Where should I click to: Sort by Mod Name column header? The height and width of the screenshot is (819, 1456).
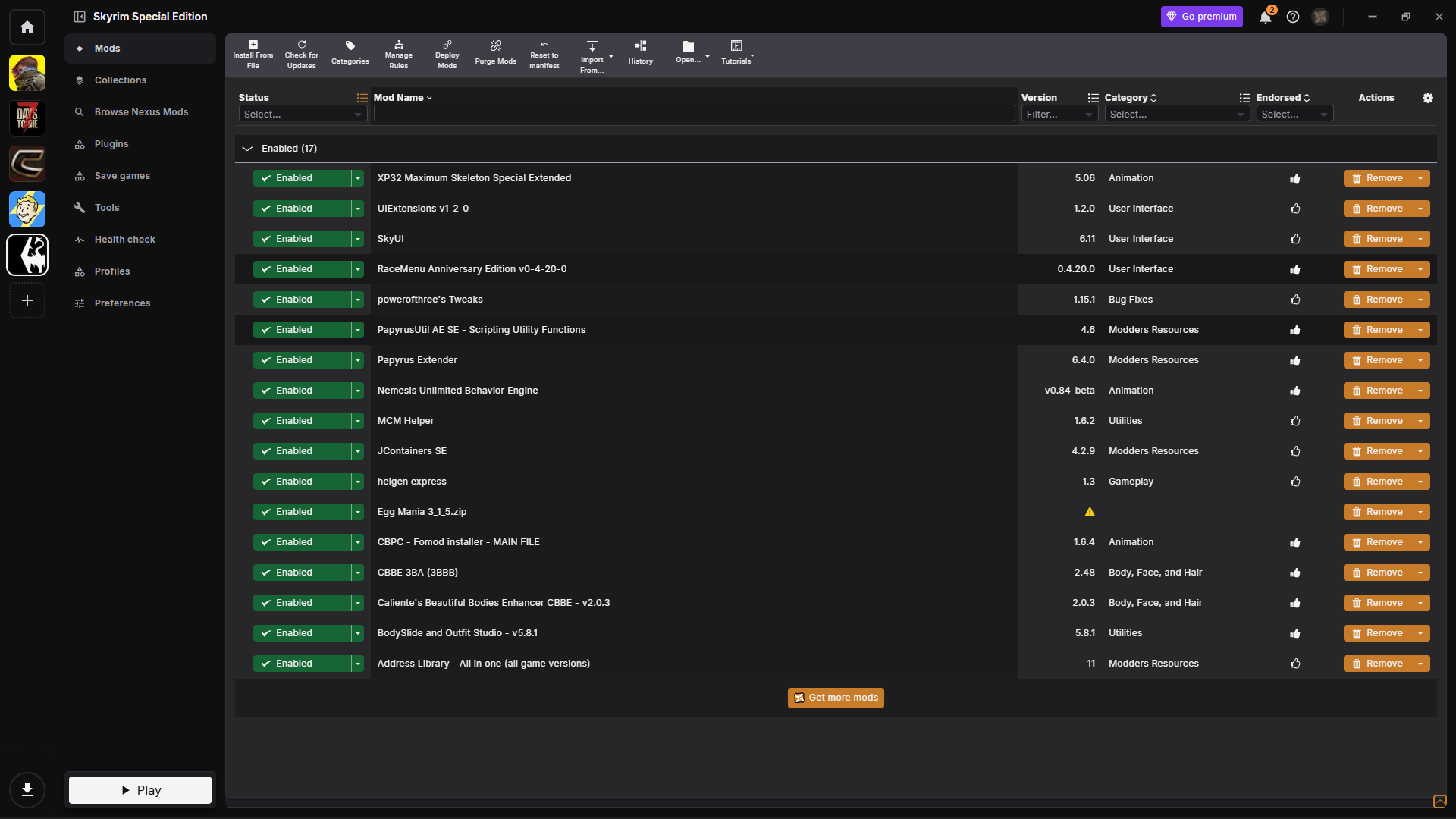coord(403,98)
